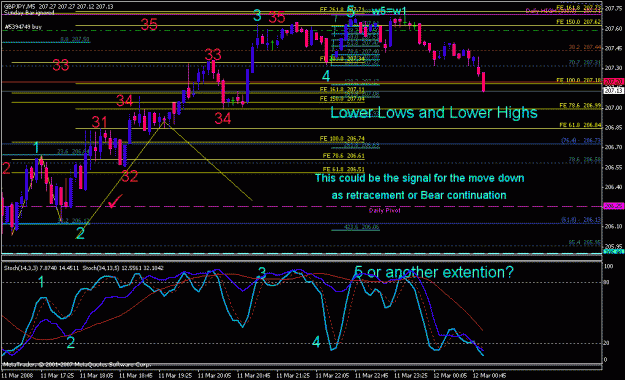
Task: Click the "12 Mar 00:45" time label
Action: coord(489,376)
